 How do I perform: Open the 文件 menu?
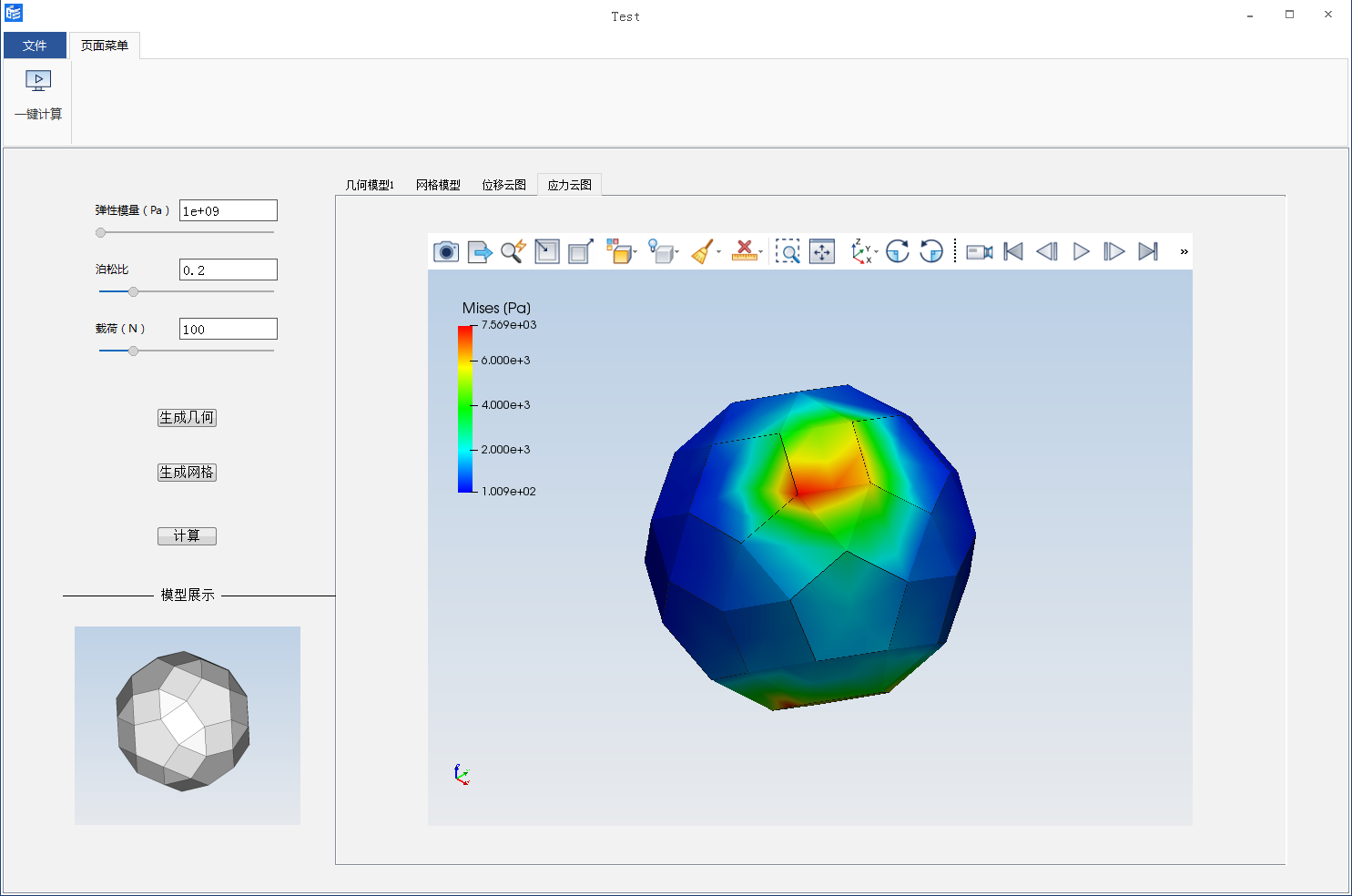pyautogui.click(x=35, y=46)
